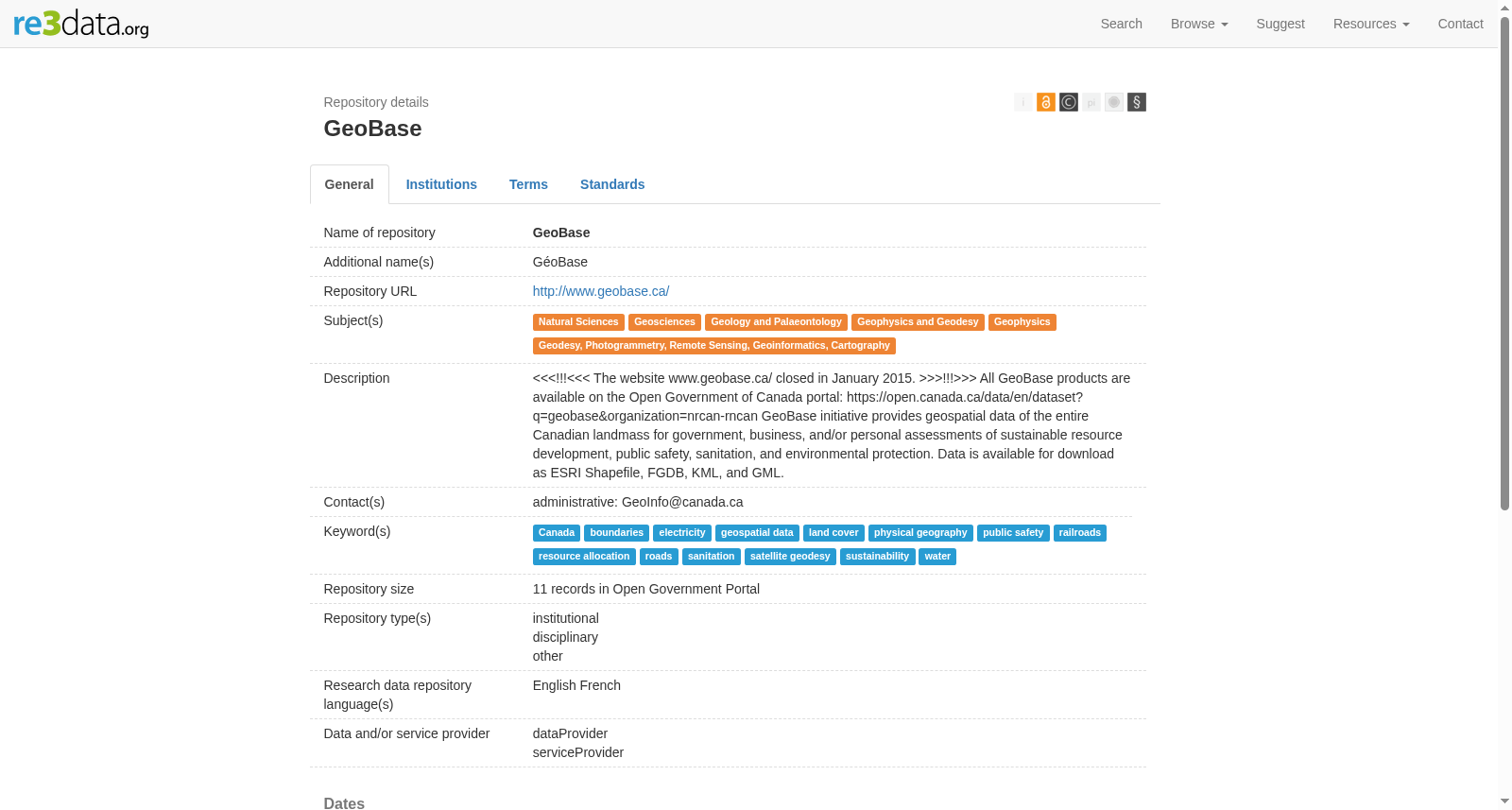
Task: Click the Geosciences subject tag
Action: click(664, 322)
